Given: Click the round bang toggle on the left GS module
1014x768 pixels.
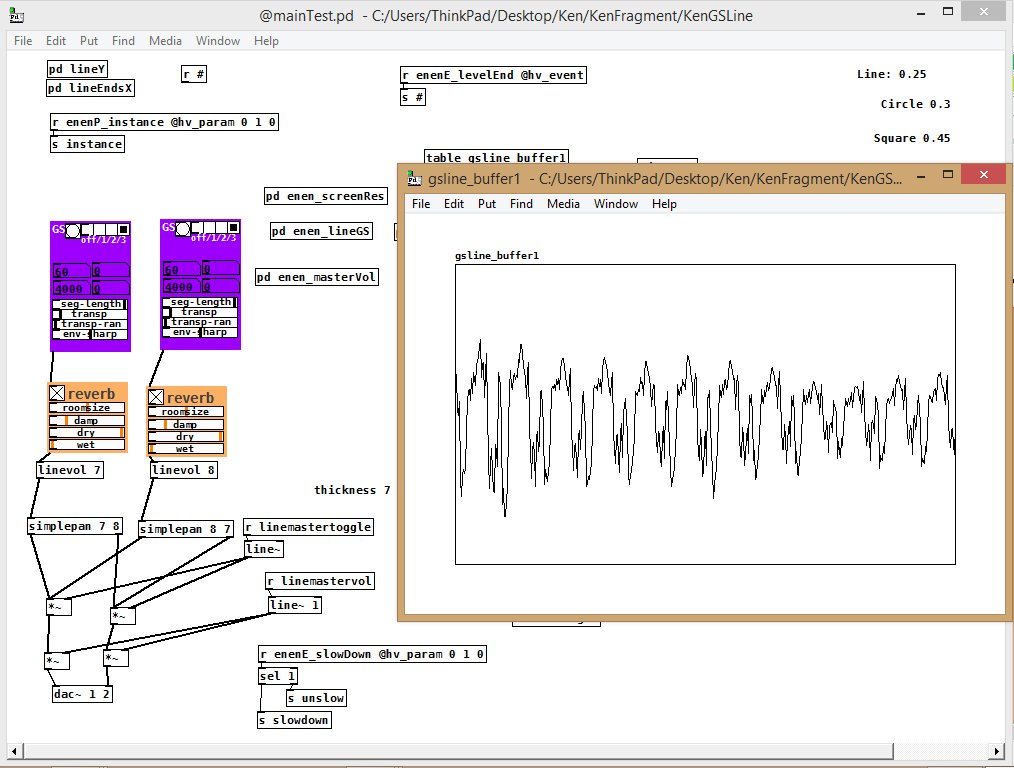Looking at the screenshot, I should point(73,229).
